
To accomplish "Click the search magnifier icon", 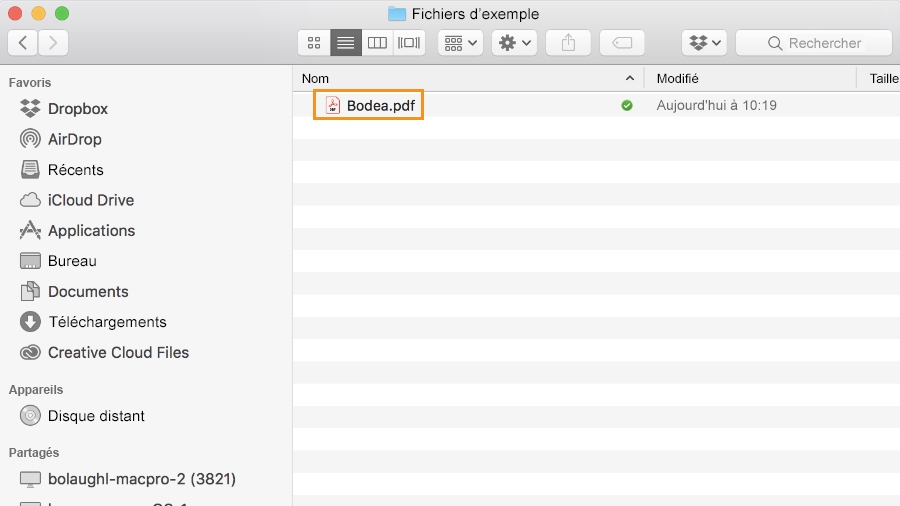I will (x=775, y=43).
